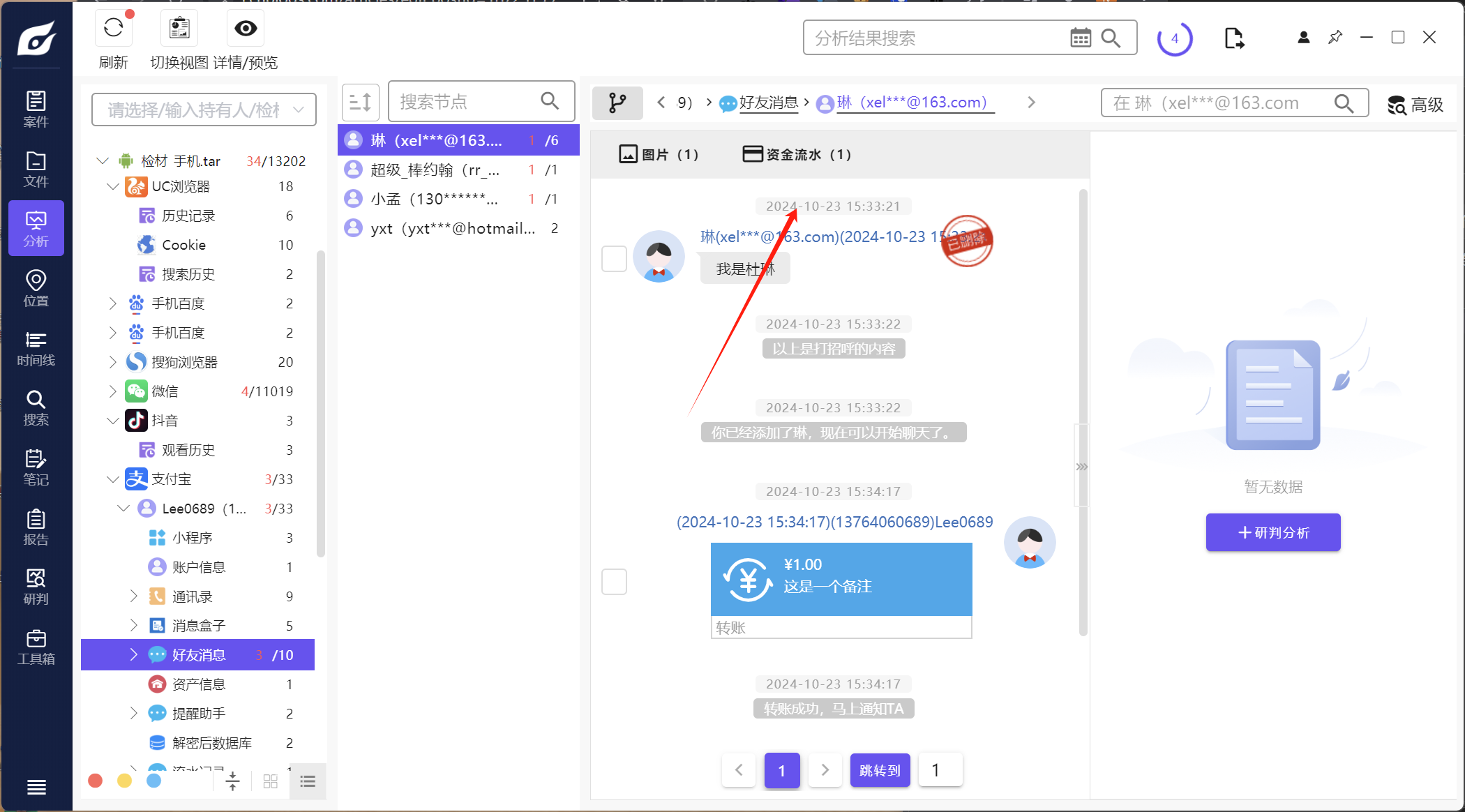The height and width of the screenshot is (812, 1465).
Task: Open the calendar icon in the search bar
Action: coord(1080,38)
